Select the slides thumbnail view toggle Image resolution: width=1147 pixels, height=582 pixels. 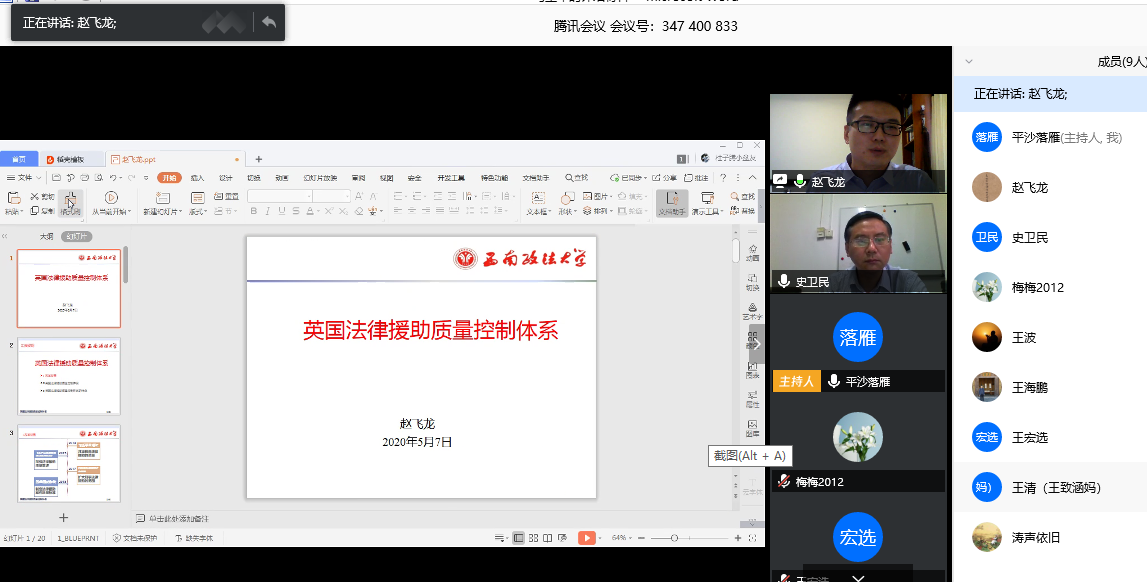pos(77,236)
